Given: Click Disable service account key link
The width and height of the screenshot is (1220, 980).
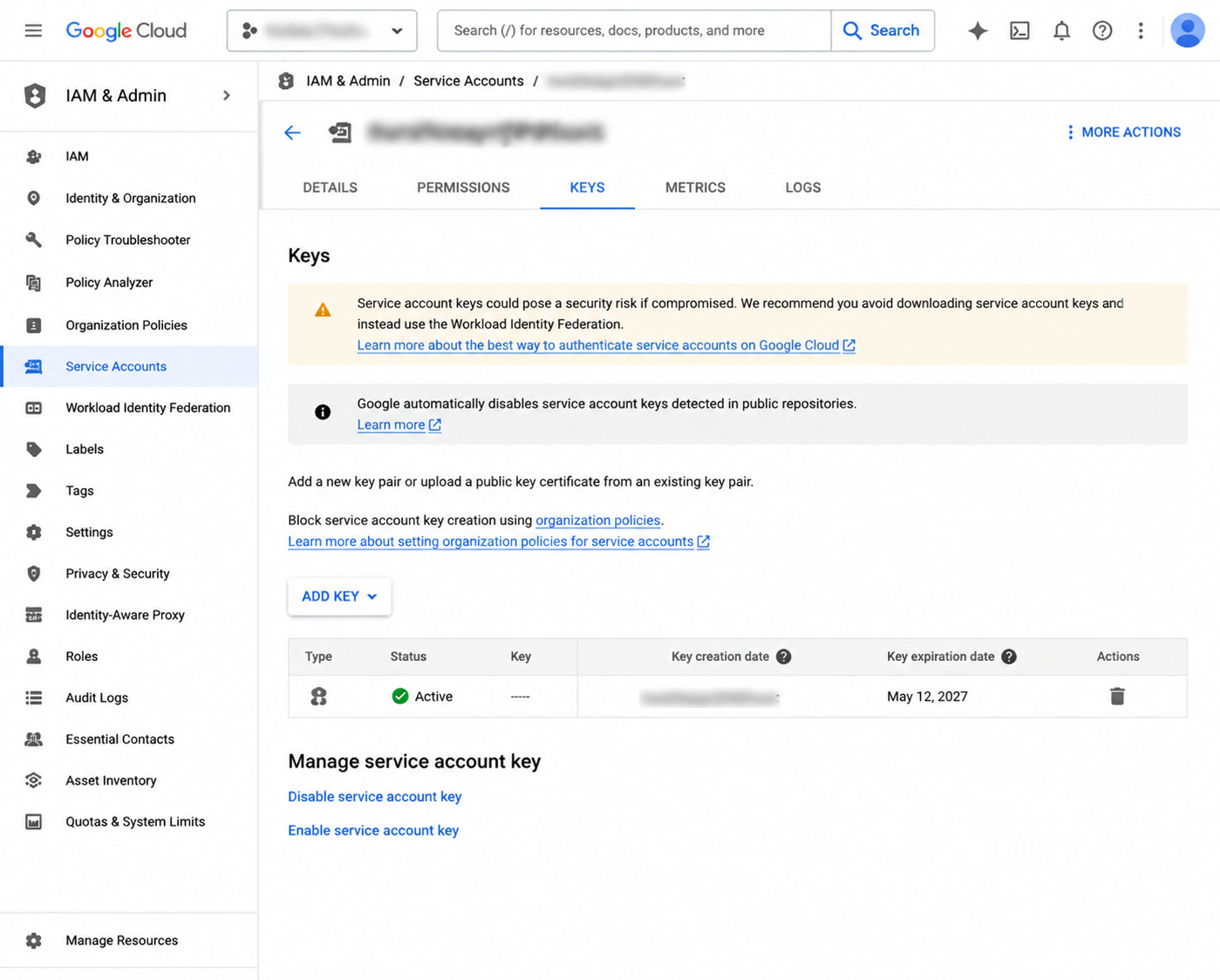Looking at the screenshot, I should pyautogui.click(x=375, y=797).
